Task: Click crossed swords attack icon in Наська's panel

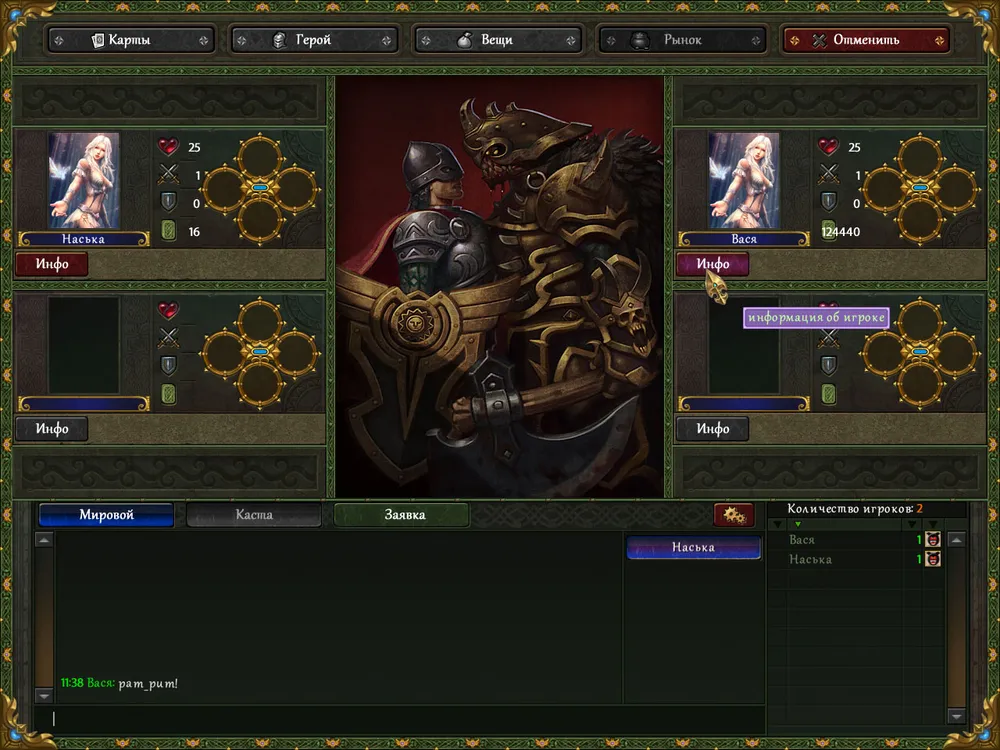Action: tap(168, 175)
